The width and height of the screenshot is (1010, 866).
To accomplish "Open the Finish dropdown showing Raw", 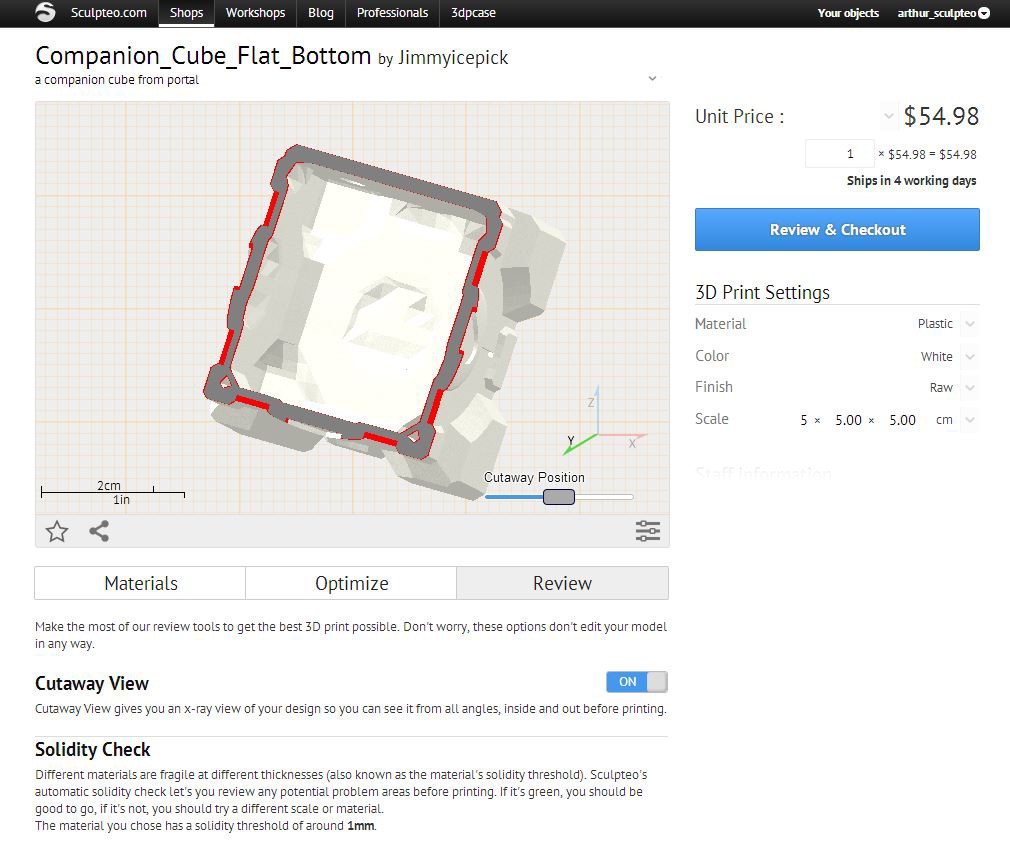I will click(x=969, y=388).
